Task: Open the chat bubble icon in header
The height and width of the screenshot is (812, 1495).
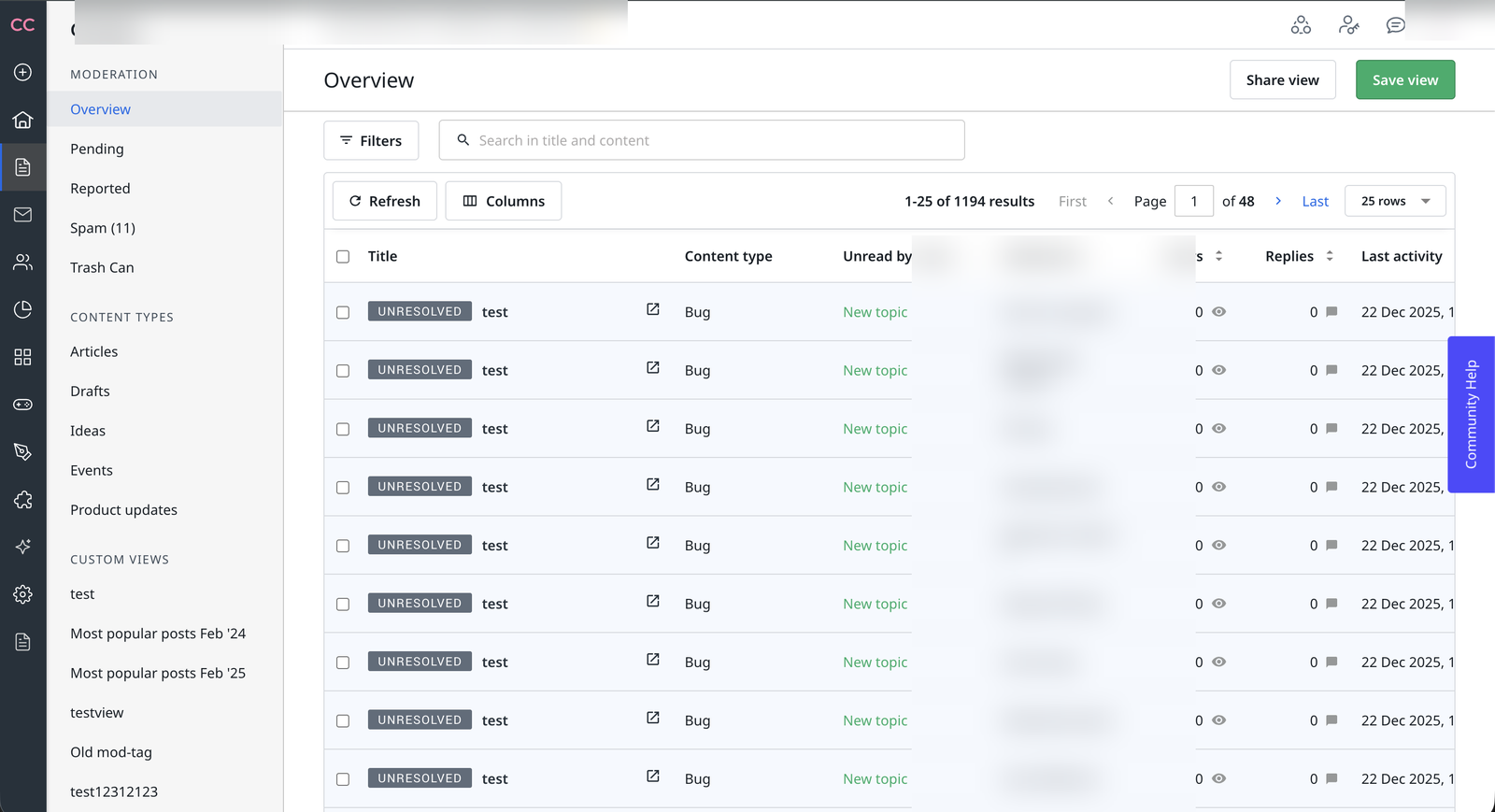Action: click(x=1395, y=25)
